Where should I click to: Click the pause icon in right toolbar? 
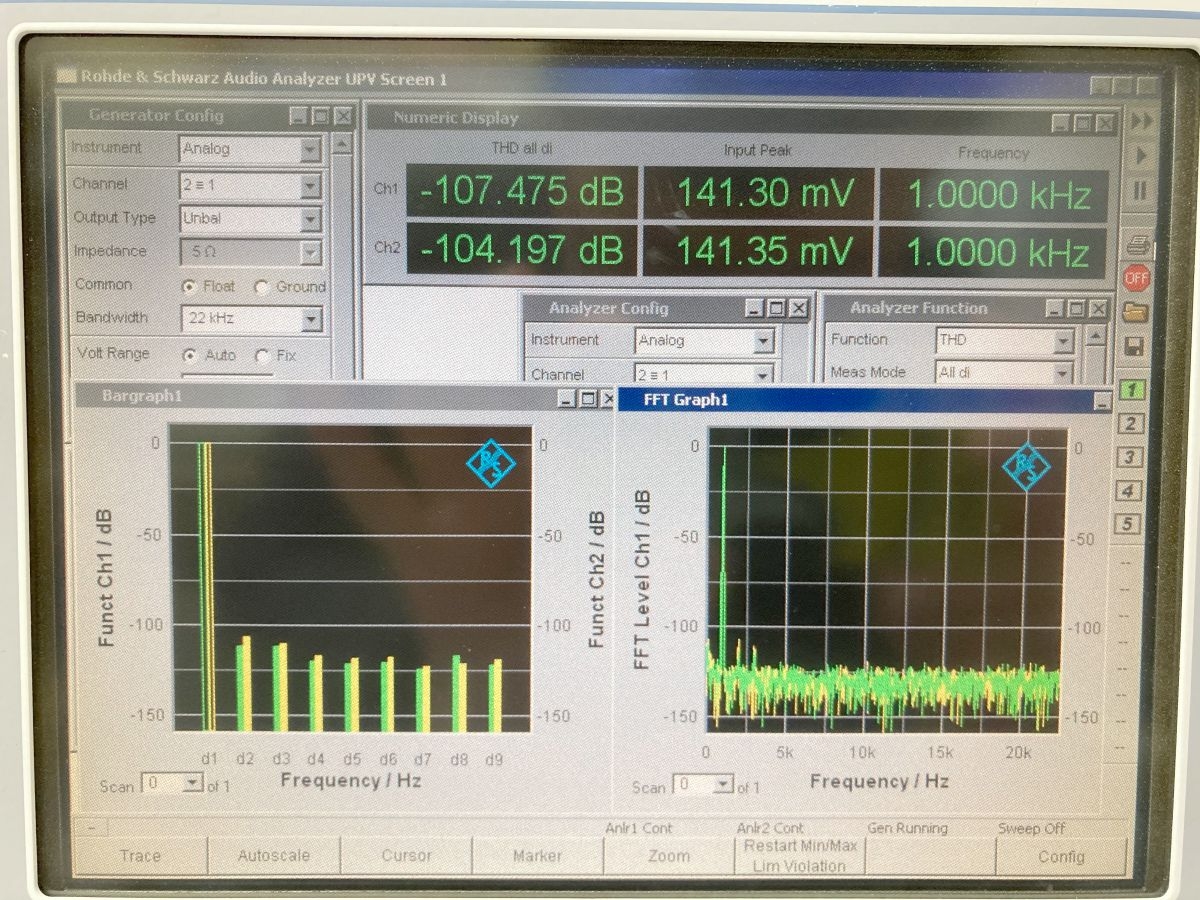click(x=1139, y=190)
